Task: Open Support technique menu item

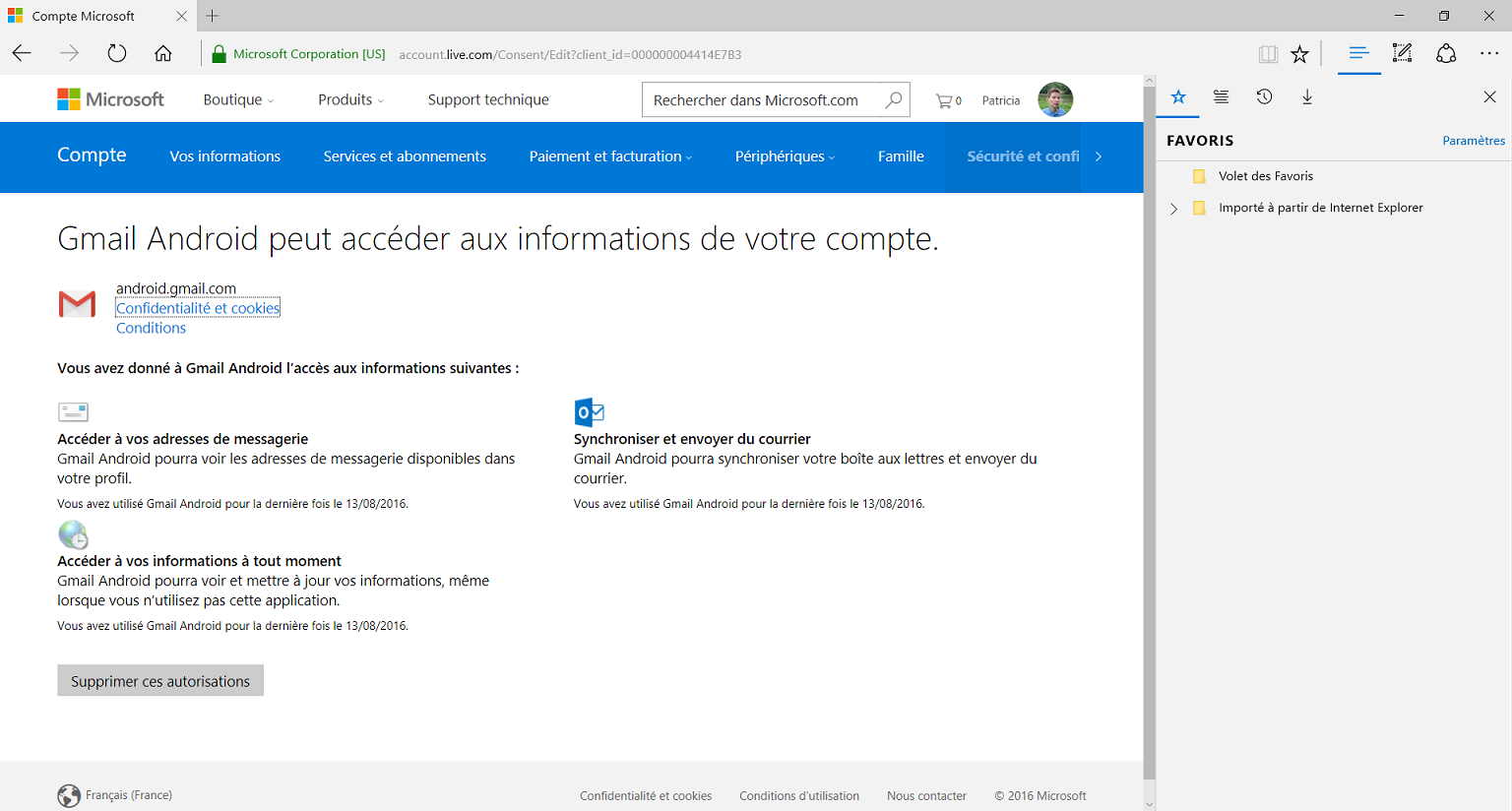Action: pos(488,99)
